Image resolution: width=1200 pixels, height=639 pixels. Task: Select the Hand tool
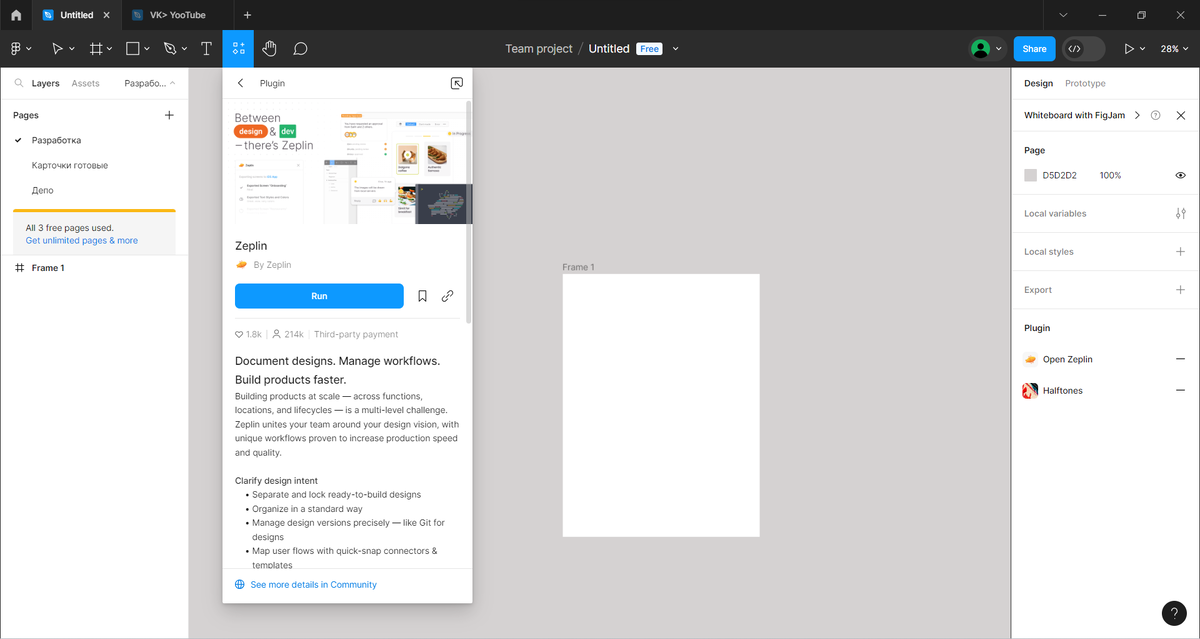pyautogui.click(x=269, y=48)
